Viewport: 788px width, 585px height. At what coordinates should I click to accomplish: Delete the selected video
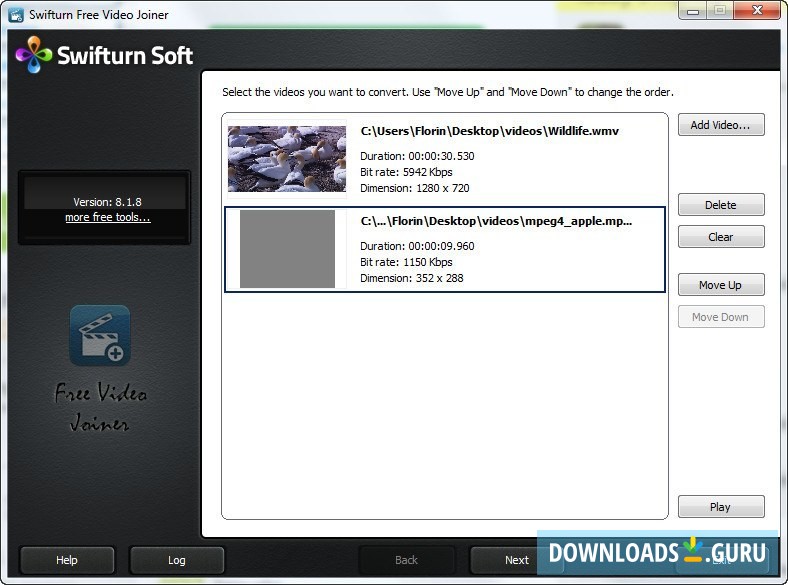721,205
